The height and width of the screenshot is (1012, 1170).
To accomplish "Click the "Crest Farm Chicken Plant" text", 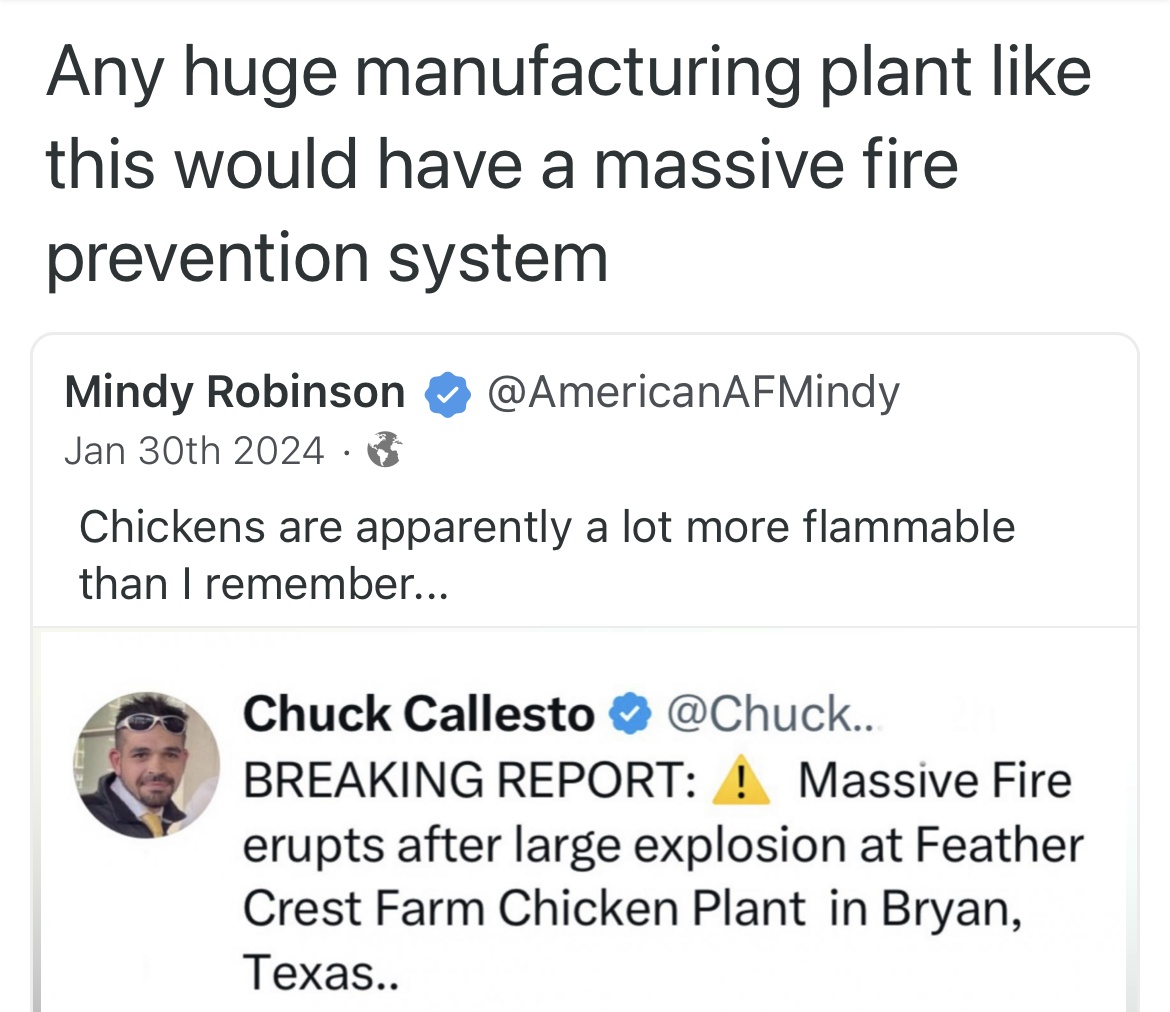I will 524,907.
